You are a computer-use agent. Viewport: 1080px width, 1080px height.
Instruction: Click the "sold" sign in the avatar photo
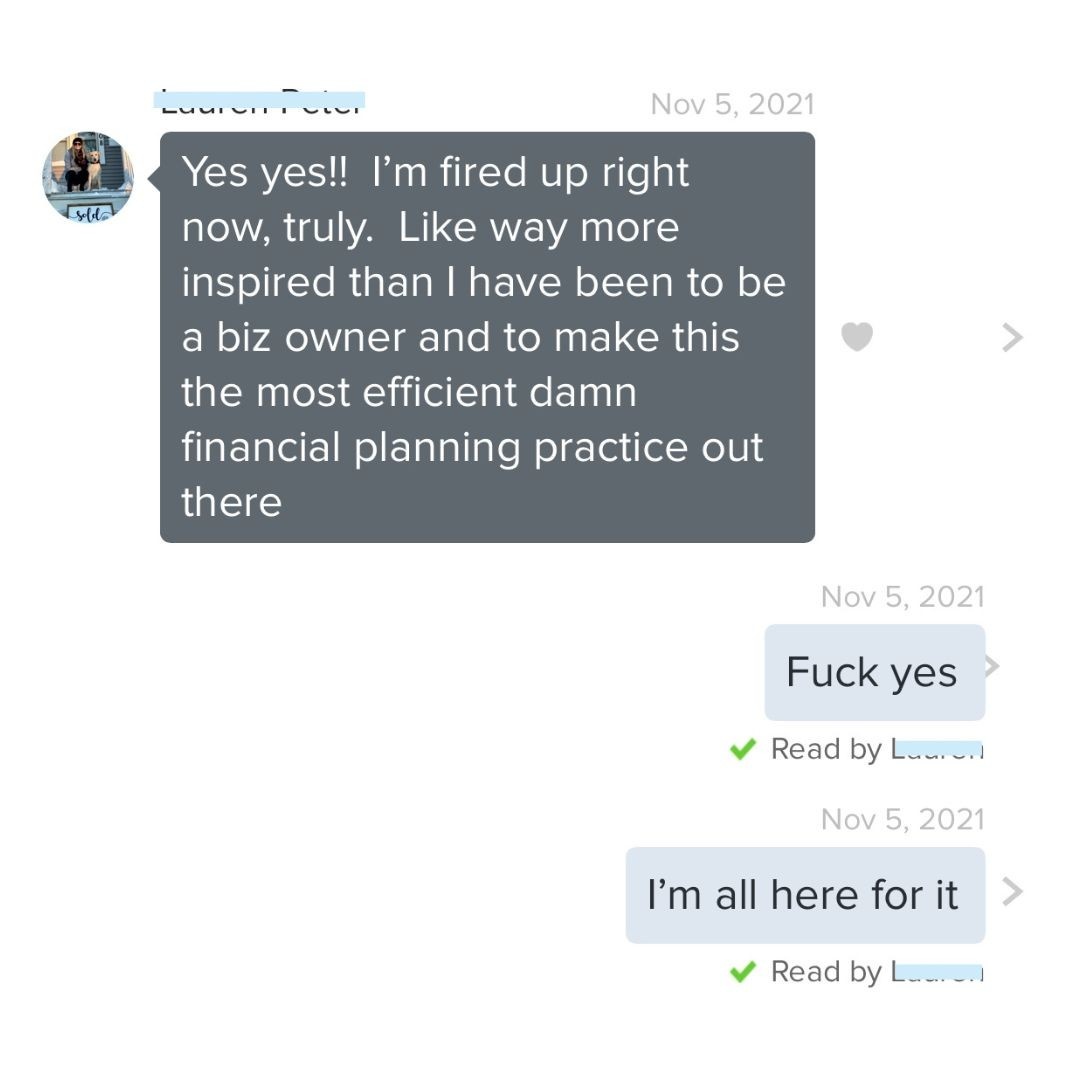(x=90, y=214)
